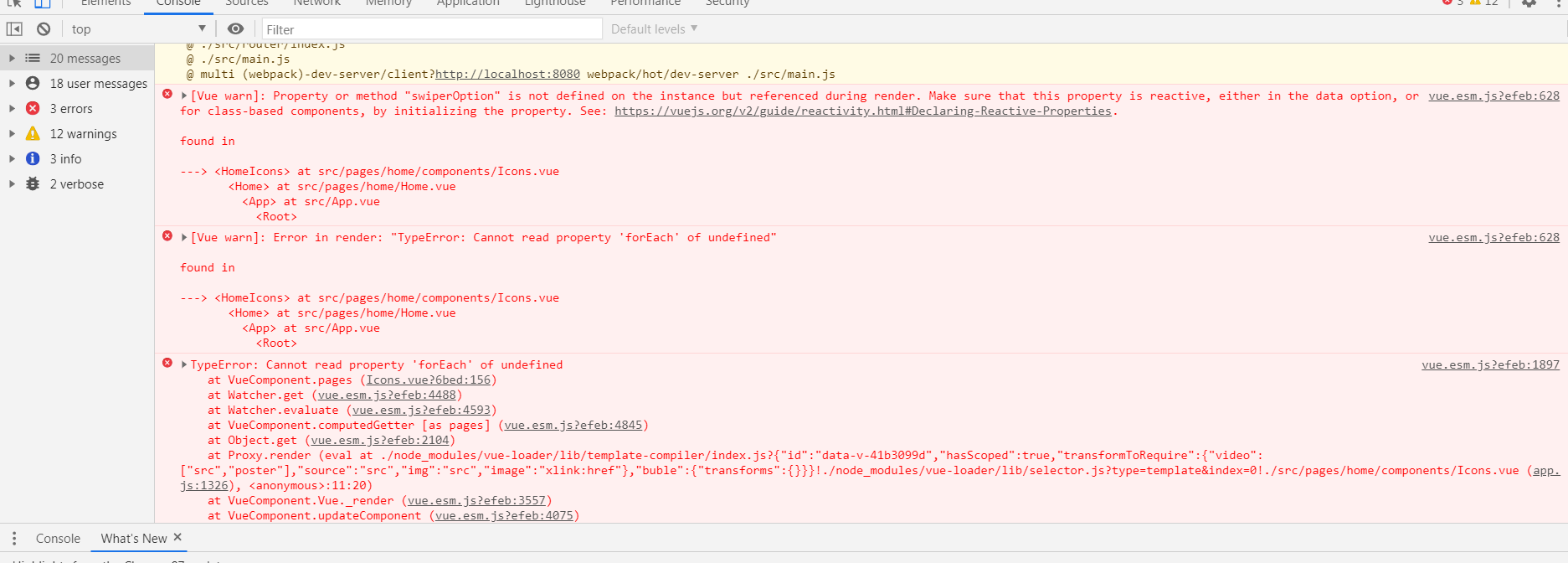Open vue.esm.js?efeb:628 link for render error
1568x563 pixels.
pos(1493,238)
